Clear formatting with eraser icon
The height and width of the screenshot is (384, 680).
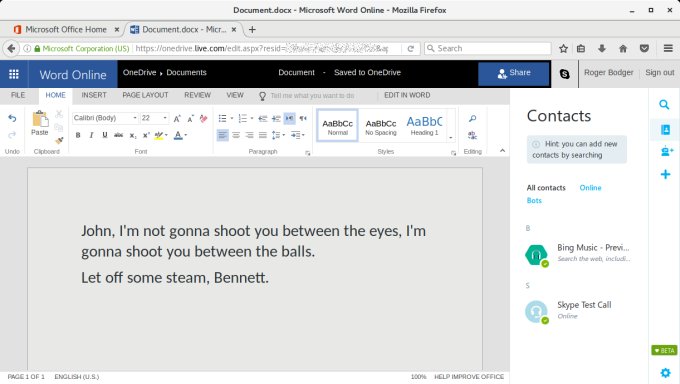[203, 118]
